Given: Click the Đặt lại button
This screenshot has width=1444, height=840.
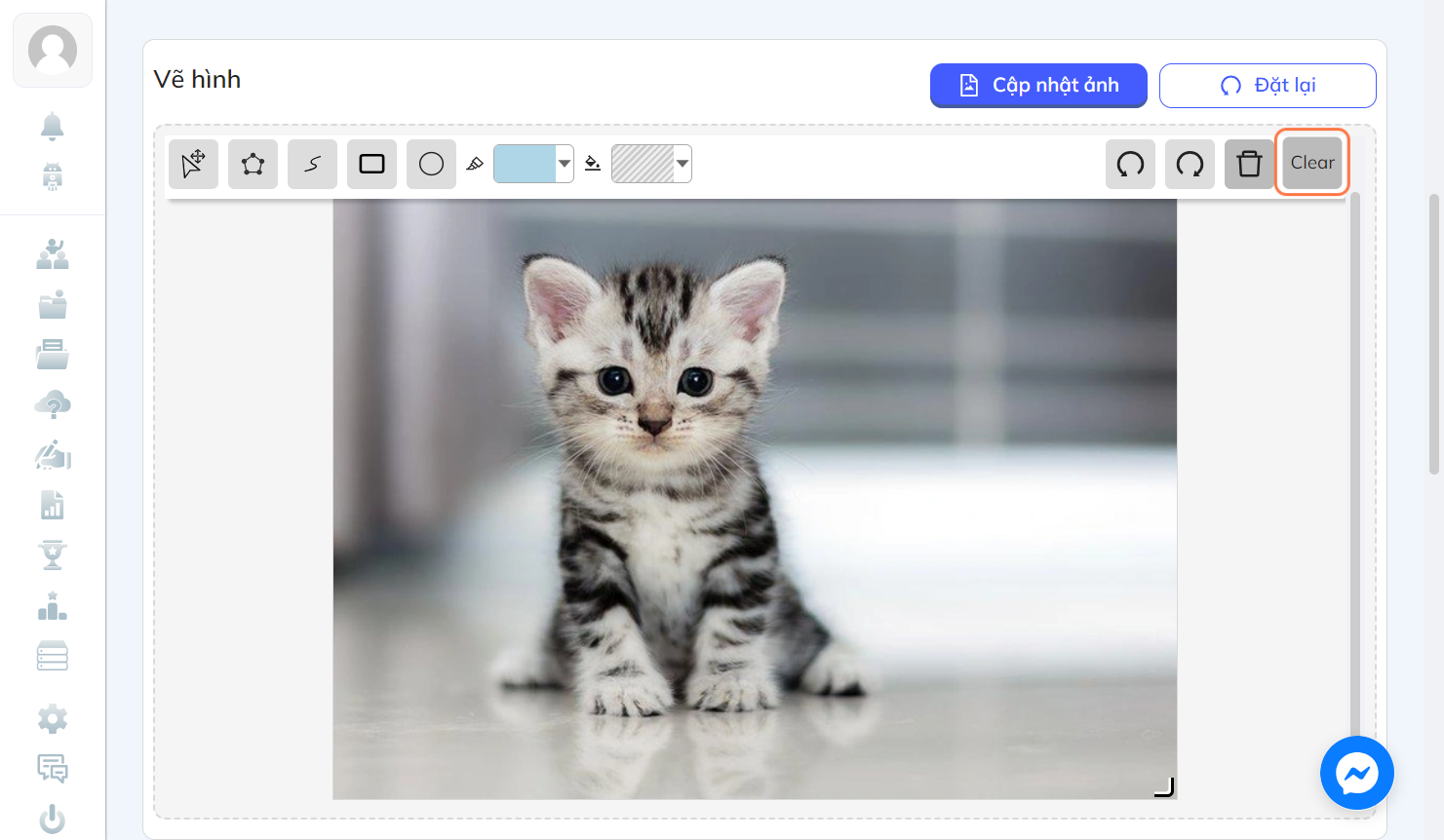Looking at the screenshot, I should (1268, 86).
